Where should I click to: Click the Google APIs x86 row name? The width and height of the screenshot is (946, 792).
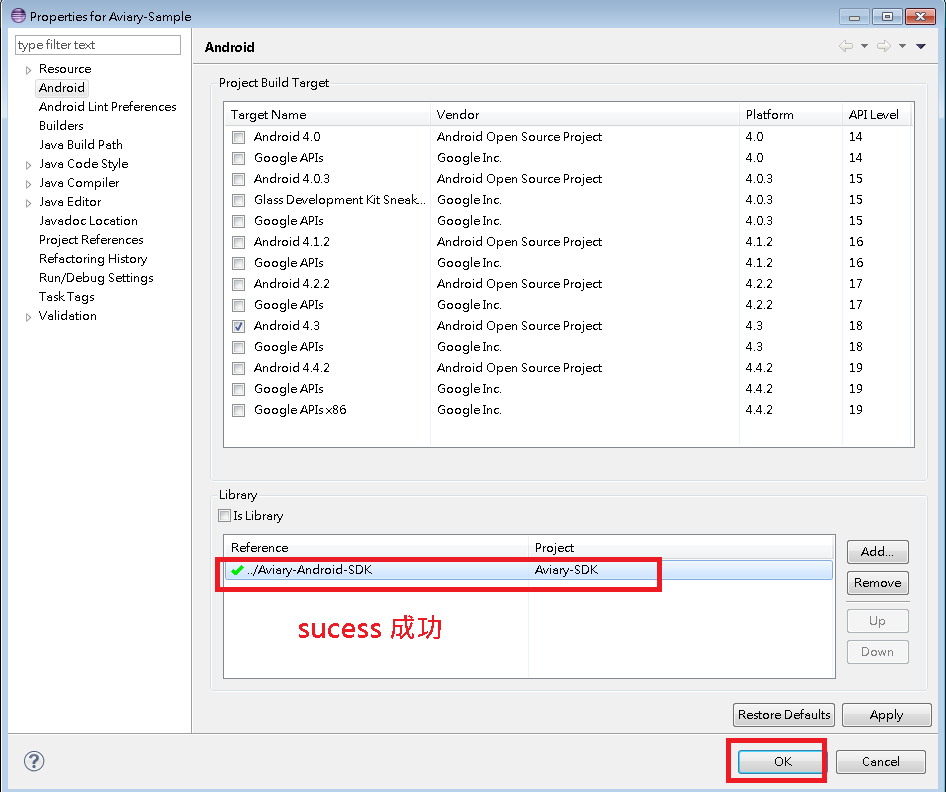click(300, 410)
